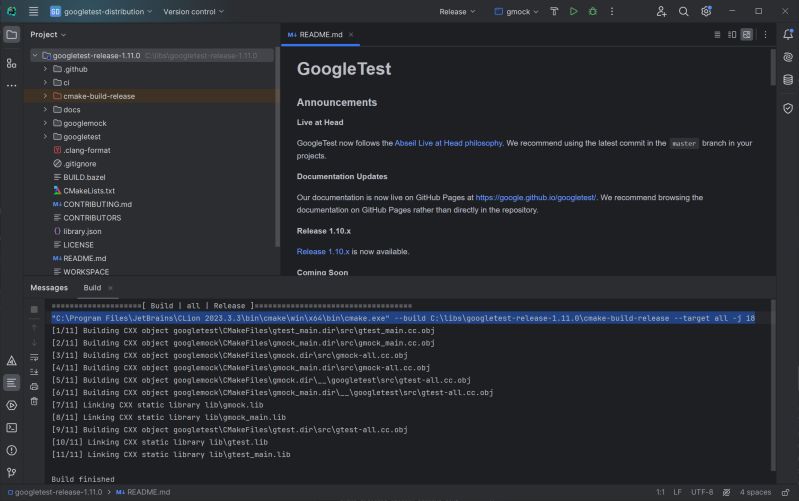Open the Project tool window icon
799x501 pixels.
pos(11,35)
